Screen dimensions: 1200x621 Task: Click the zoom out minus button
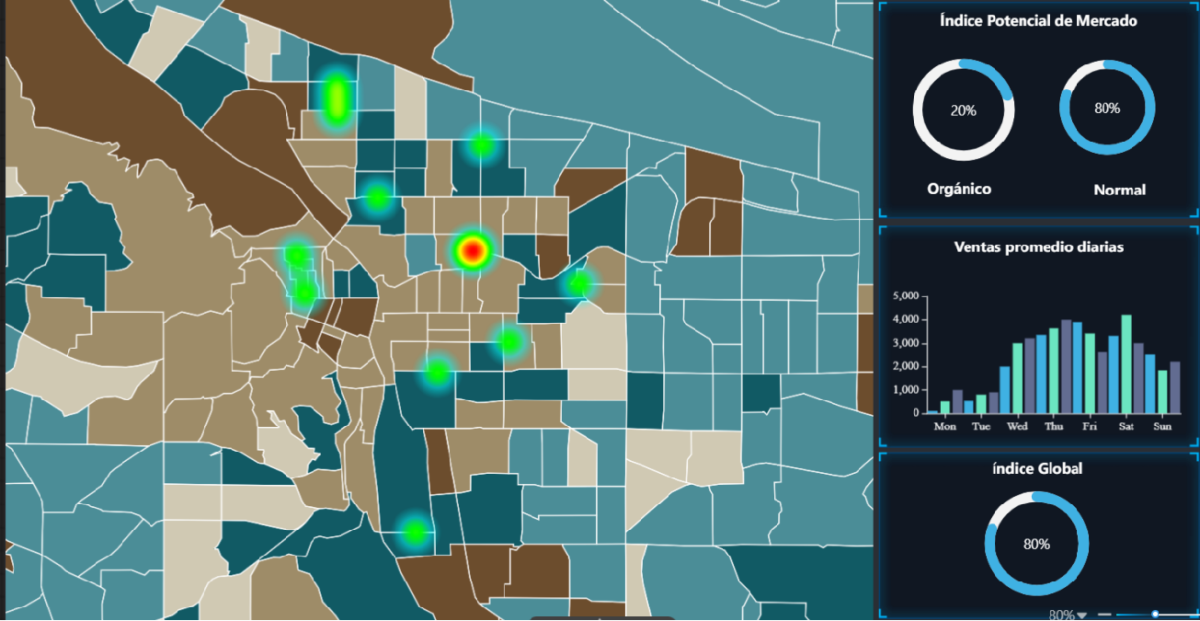click(x=1104, y=614)
